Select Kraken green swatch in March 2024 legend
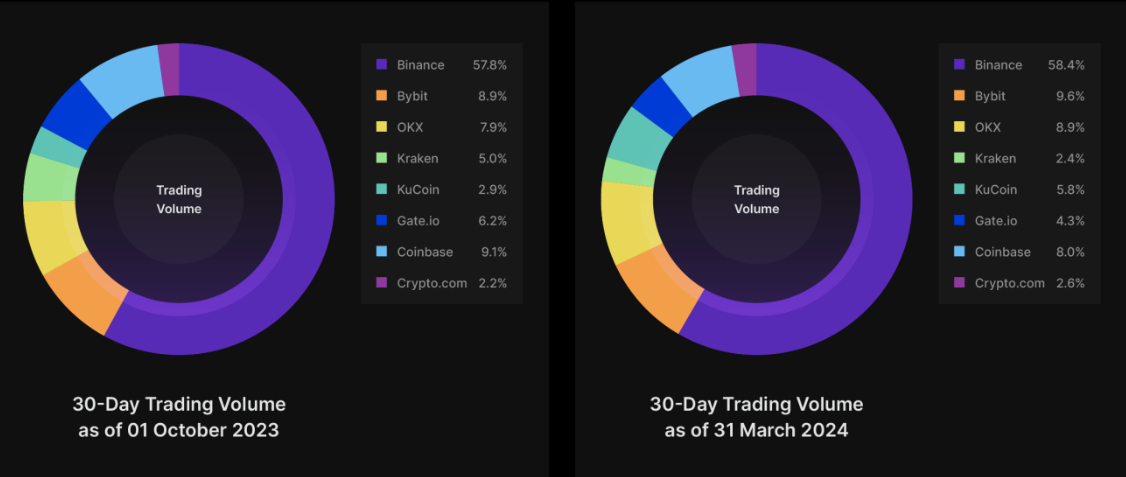Image resolution: width=1126 pixels, height=477 pixels. point(959,158)
